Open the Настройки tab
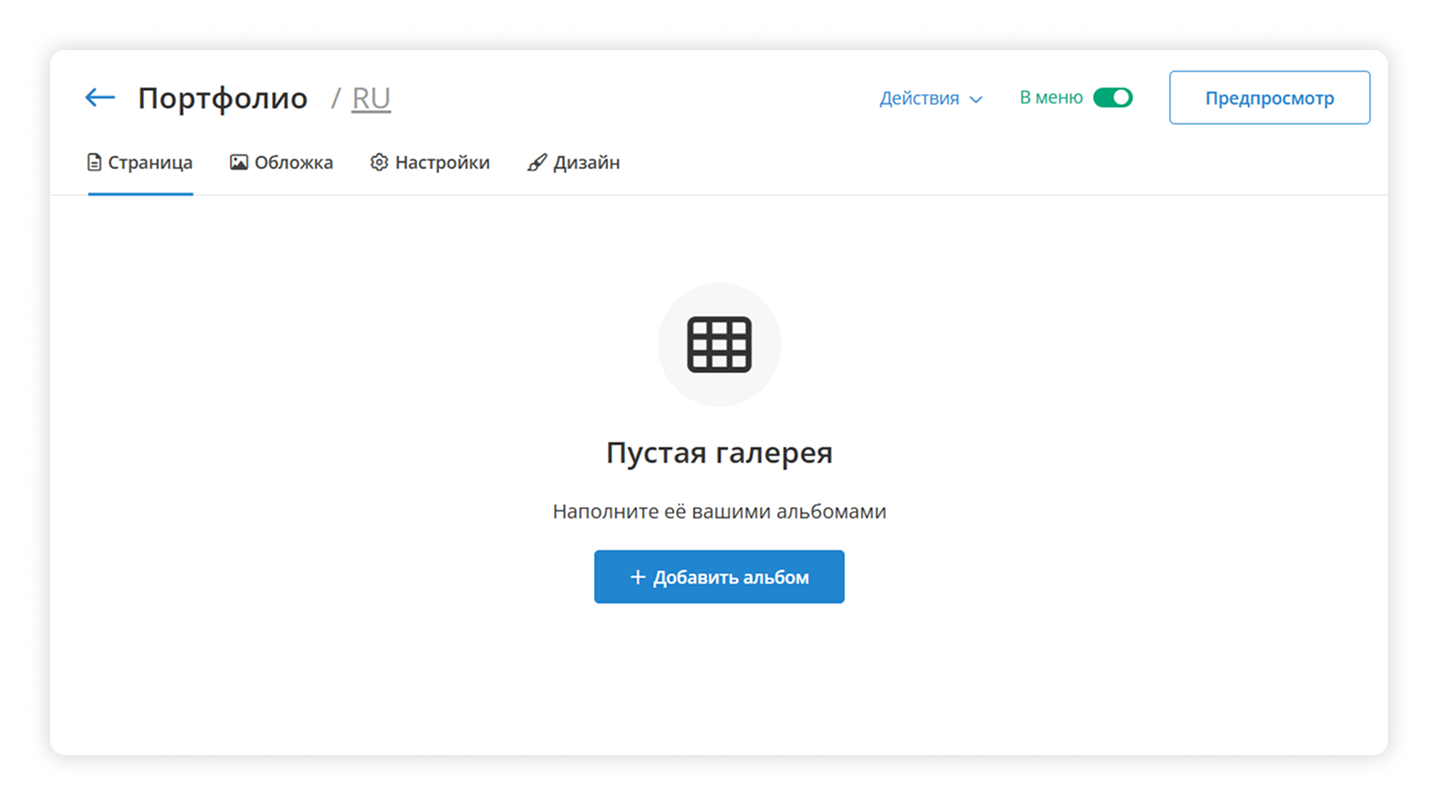The width and height of the screenshot is (1438, 805). pos(430,162)
